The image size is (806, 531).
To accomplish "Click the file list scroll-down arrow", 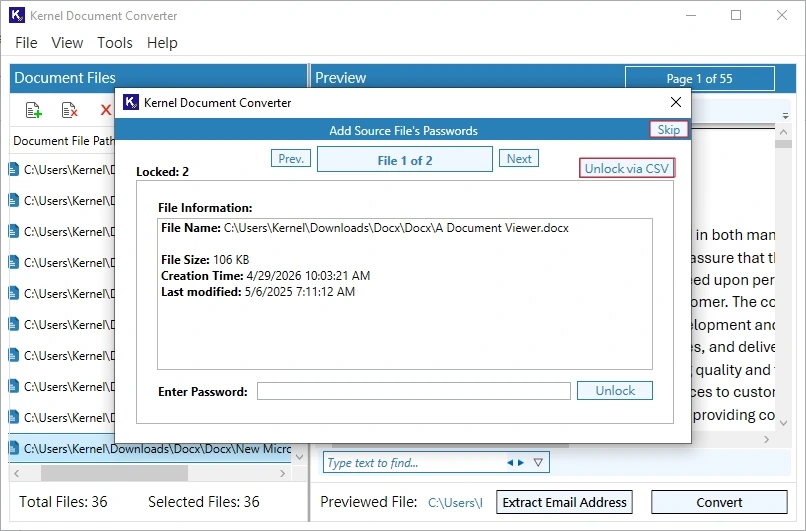I will point(300,456).
